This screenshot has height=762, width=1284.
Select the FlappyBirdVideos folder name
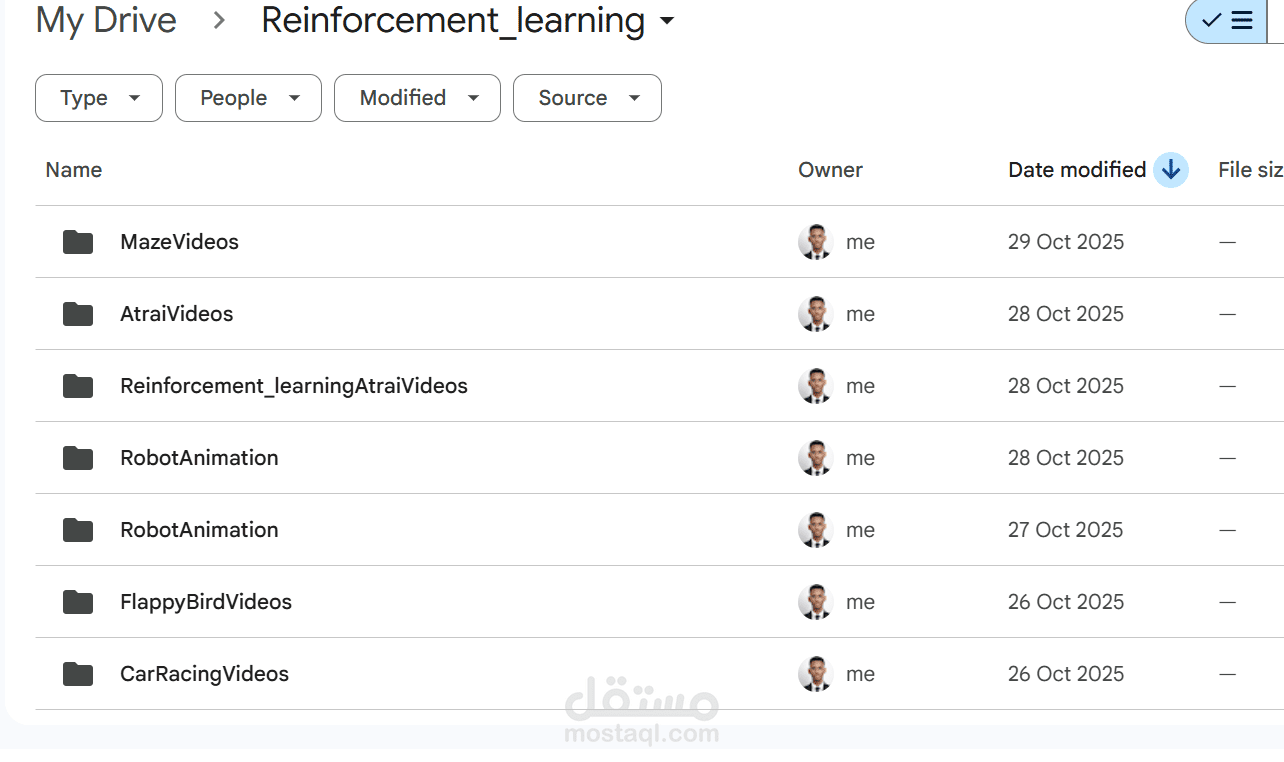(x=206, y=602)
